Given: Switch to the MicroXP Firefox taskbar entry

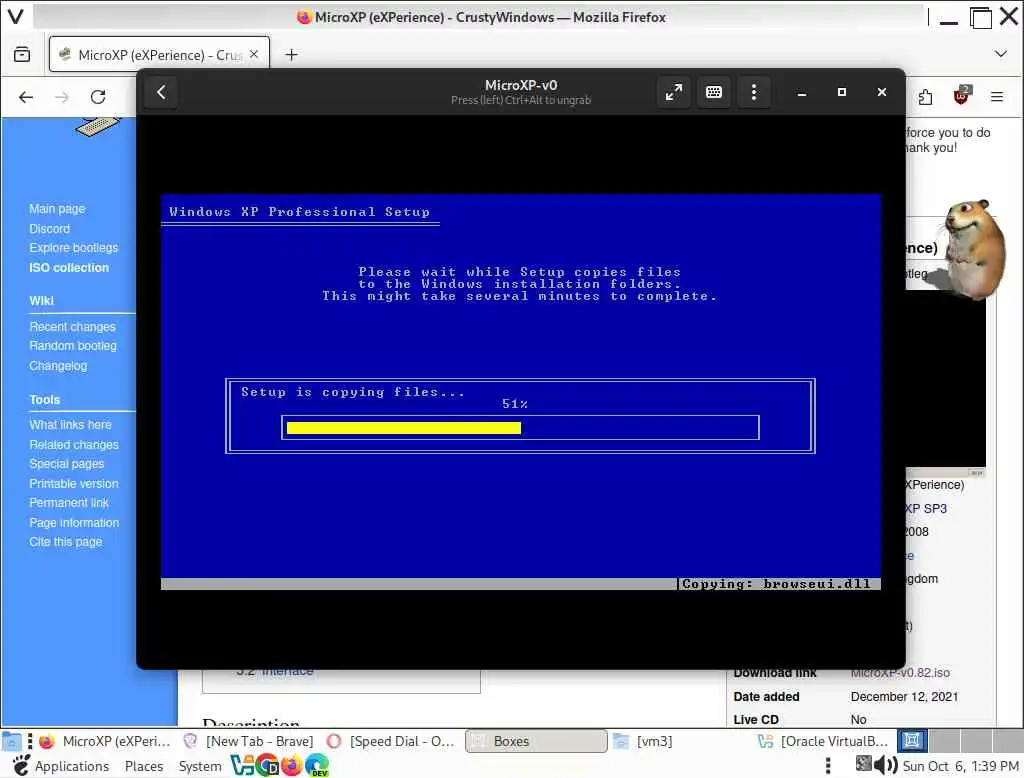Looking at the screenshot, I should click(x=104, y=741).
